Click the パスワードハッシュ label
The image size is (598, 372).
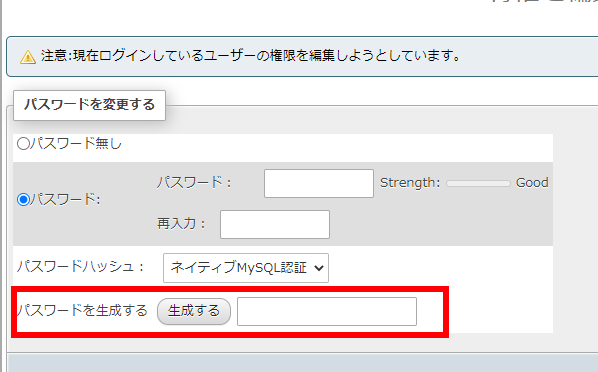(80, 266)
